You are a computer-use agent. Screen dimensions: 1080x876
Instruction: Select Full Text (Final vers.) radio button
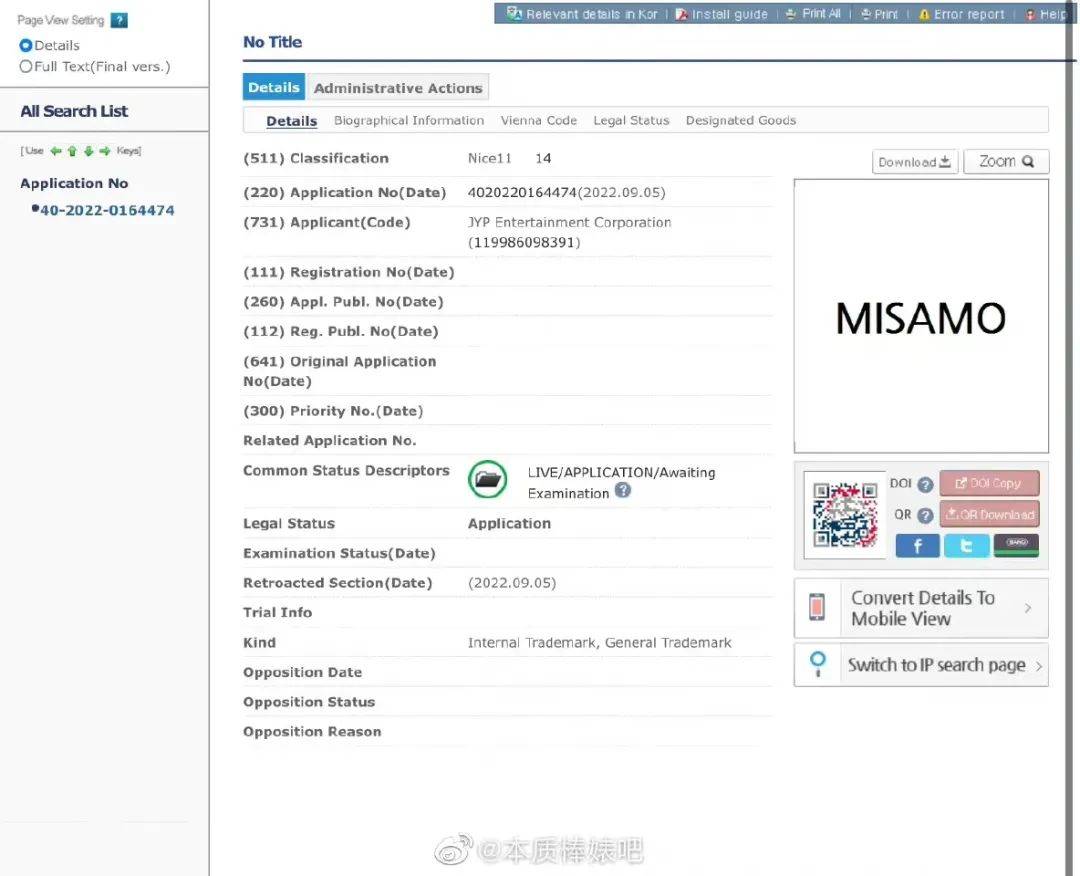pos(26,67)
